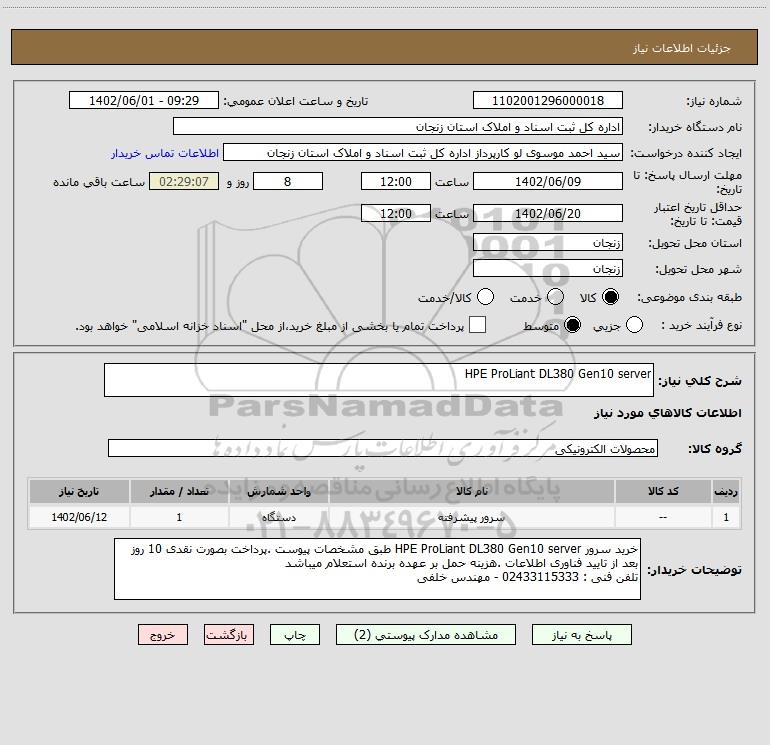Toggle the Islamic treasury payment checkbox
The width and height of the screenshot is (770, 745).
(x=477, y=325)
